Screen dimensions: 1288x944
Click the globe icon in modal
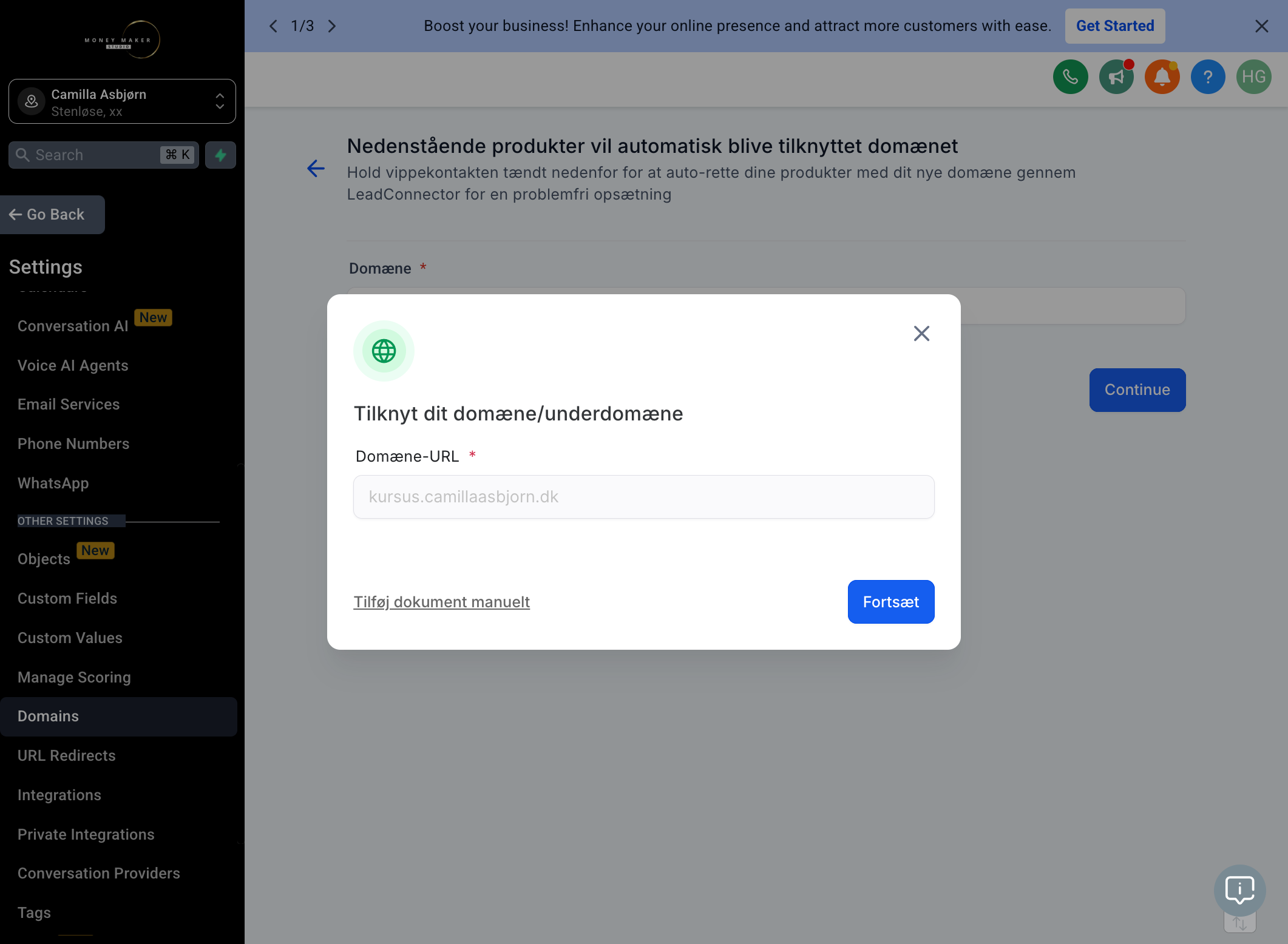(384, 351)
